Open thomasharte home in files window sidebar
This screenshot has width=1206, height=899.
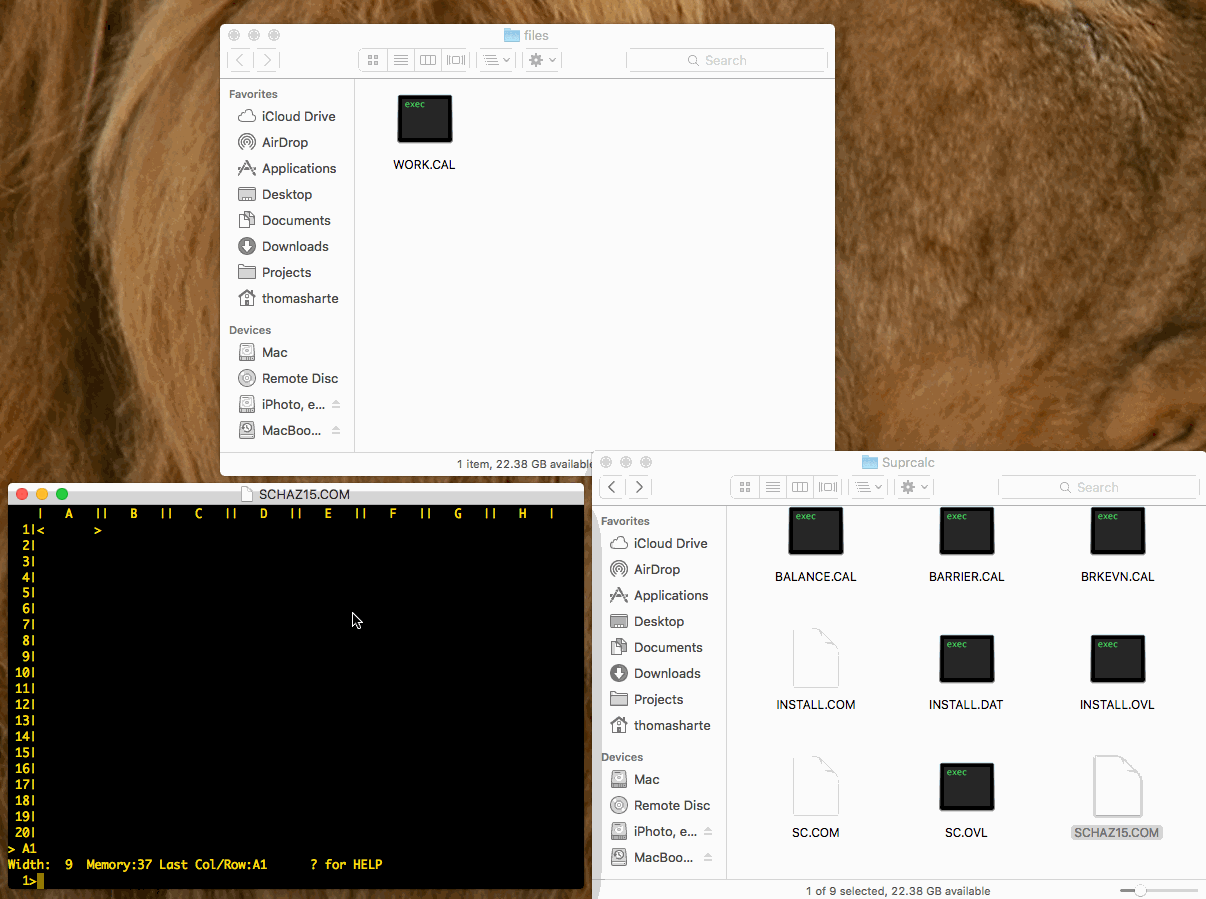[x=287, y=298]
